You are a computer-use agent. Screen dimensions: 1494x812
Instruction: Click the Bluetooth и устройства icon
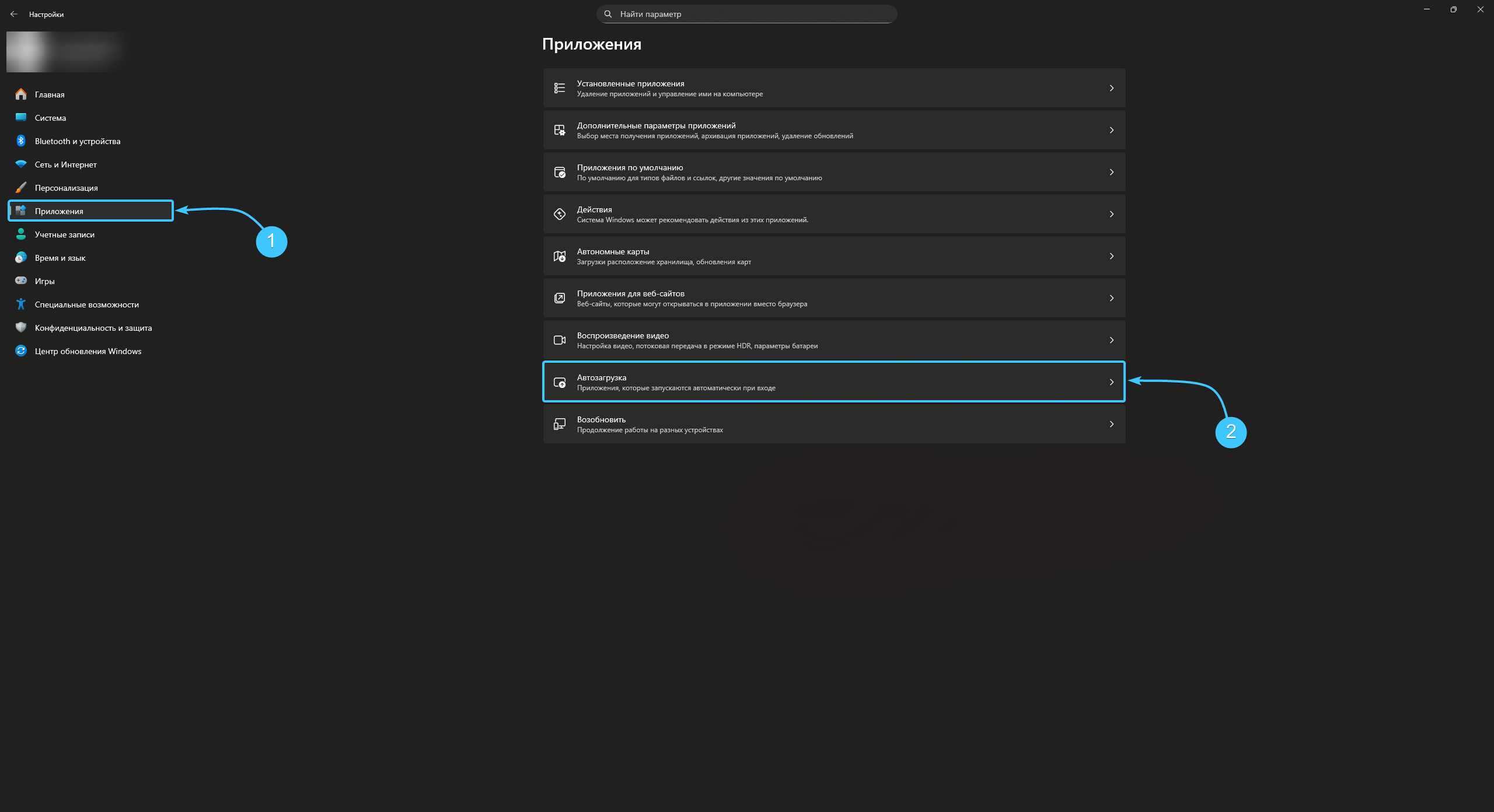(x=21, y=141)
